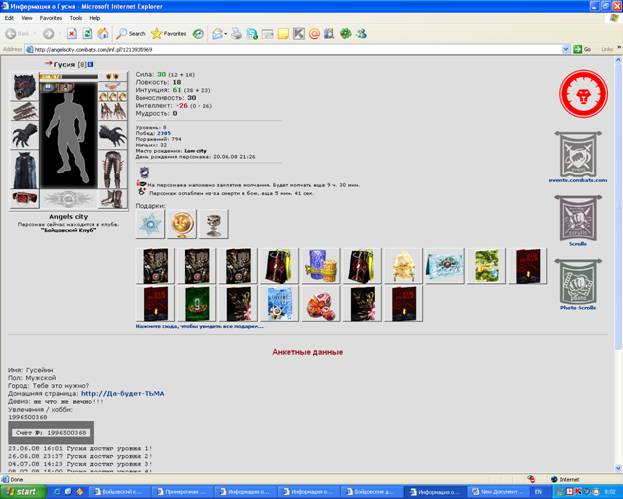The width and height of the screenshot is (623, 499).
Task: Click the orange @ toolbar icon
Action: (314, 34)
